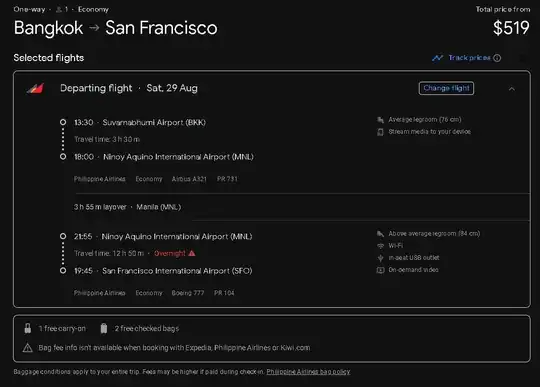Click the above average legroom seat icon
The width and height of the screenshot is (540, 387).
tap(380, 234)
